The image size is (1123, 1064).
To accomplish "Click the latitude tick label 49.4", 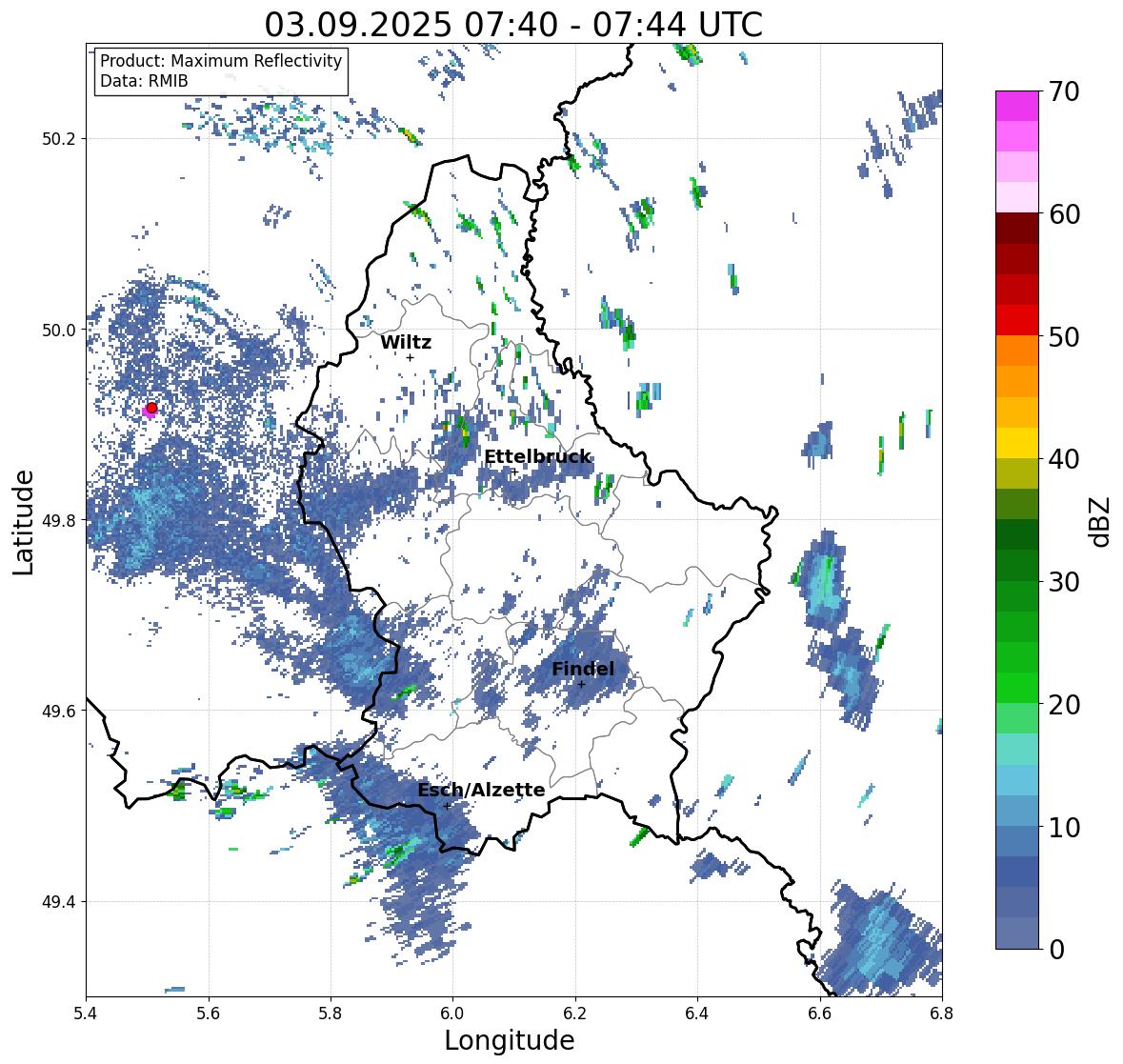I will click(58, 902).
